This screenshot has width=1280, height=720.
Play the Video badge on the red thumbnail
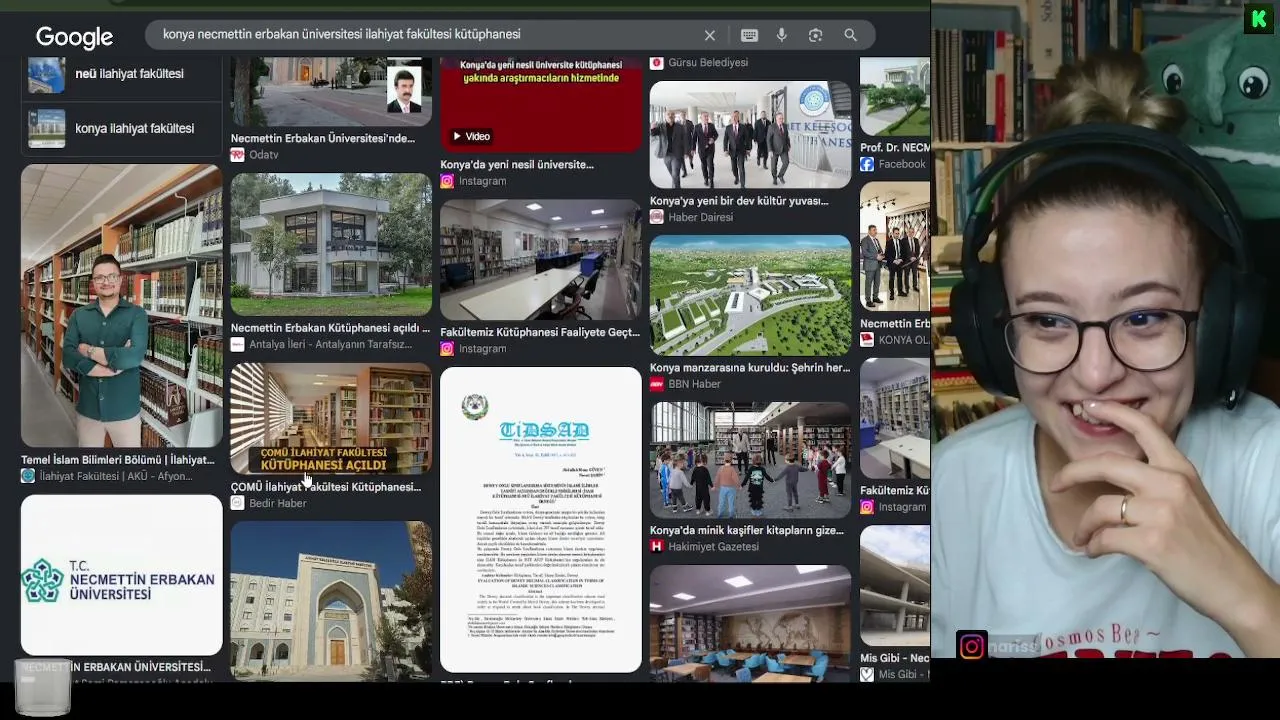pyautogui.click(x=470, y=136)
